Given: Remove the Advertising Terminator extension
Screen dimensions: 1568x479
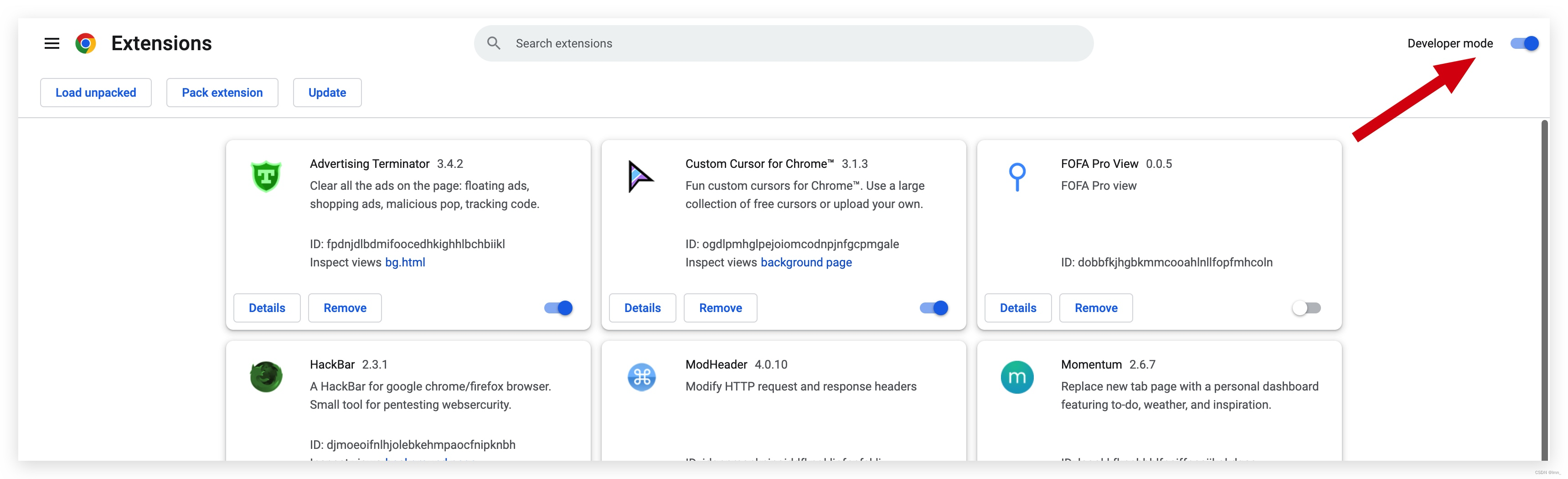Looking at the screenshot, I should (345, 308).
